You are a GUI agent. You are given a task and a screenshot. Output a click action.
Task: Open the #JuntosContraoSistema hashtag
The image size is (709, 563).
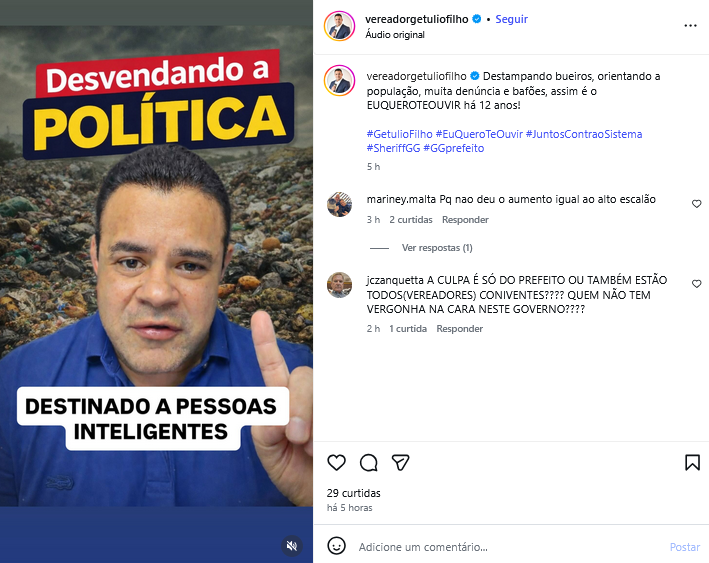(584, 134)
